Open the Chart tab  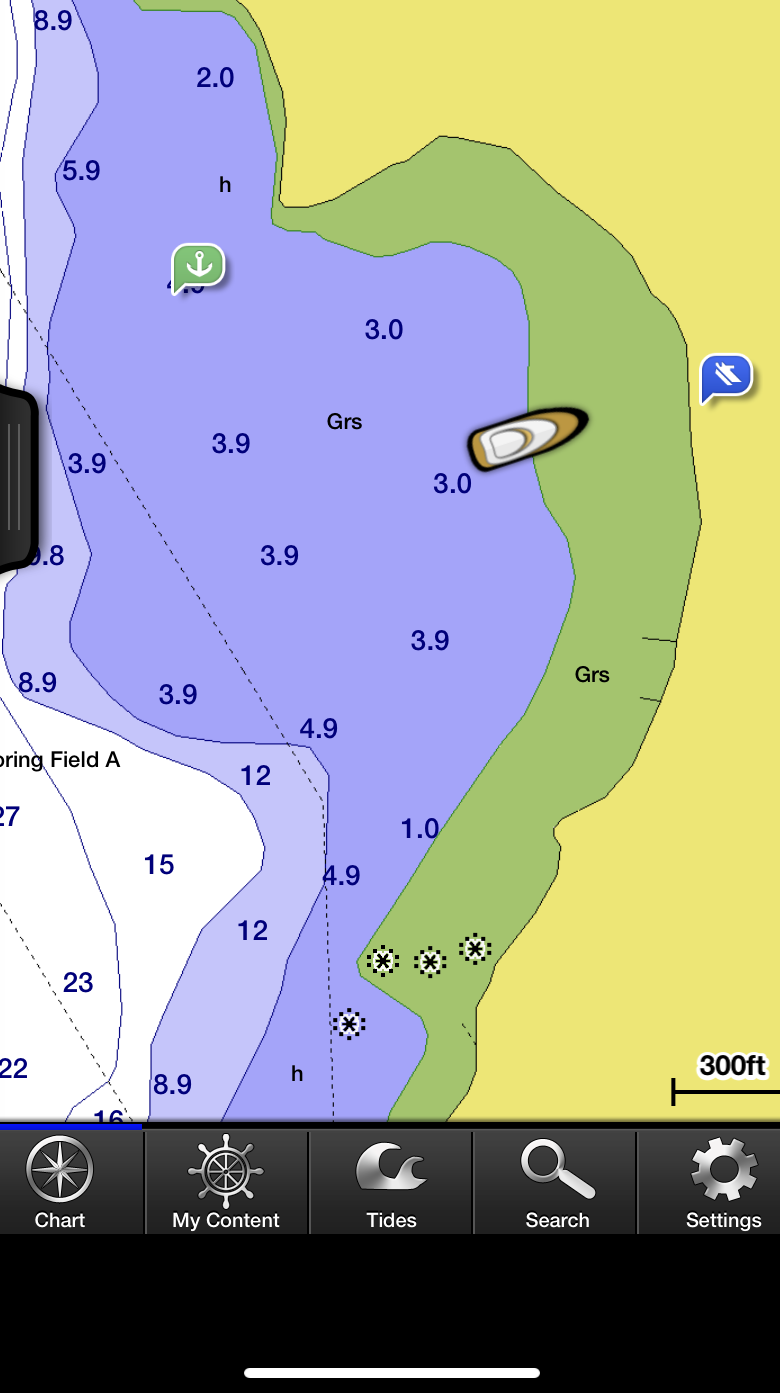60,1181
